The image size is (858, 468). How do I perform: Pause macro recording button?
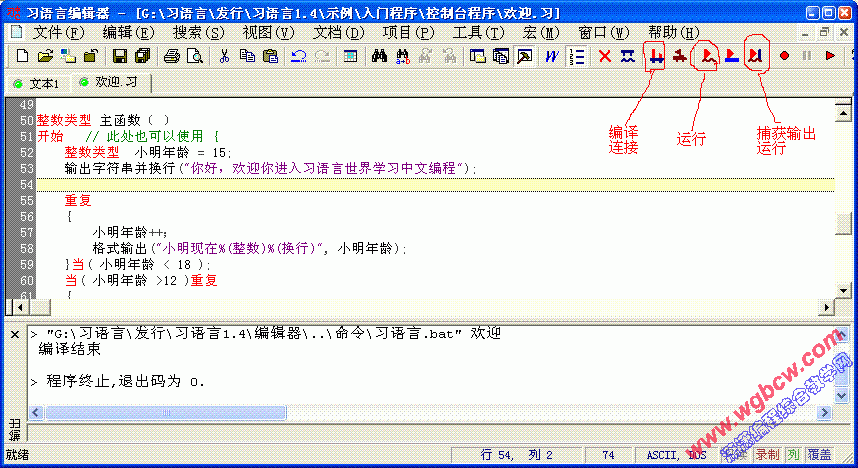[807, 56]
